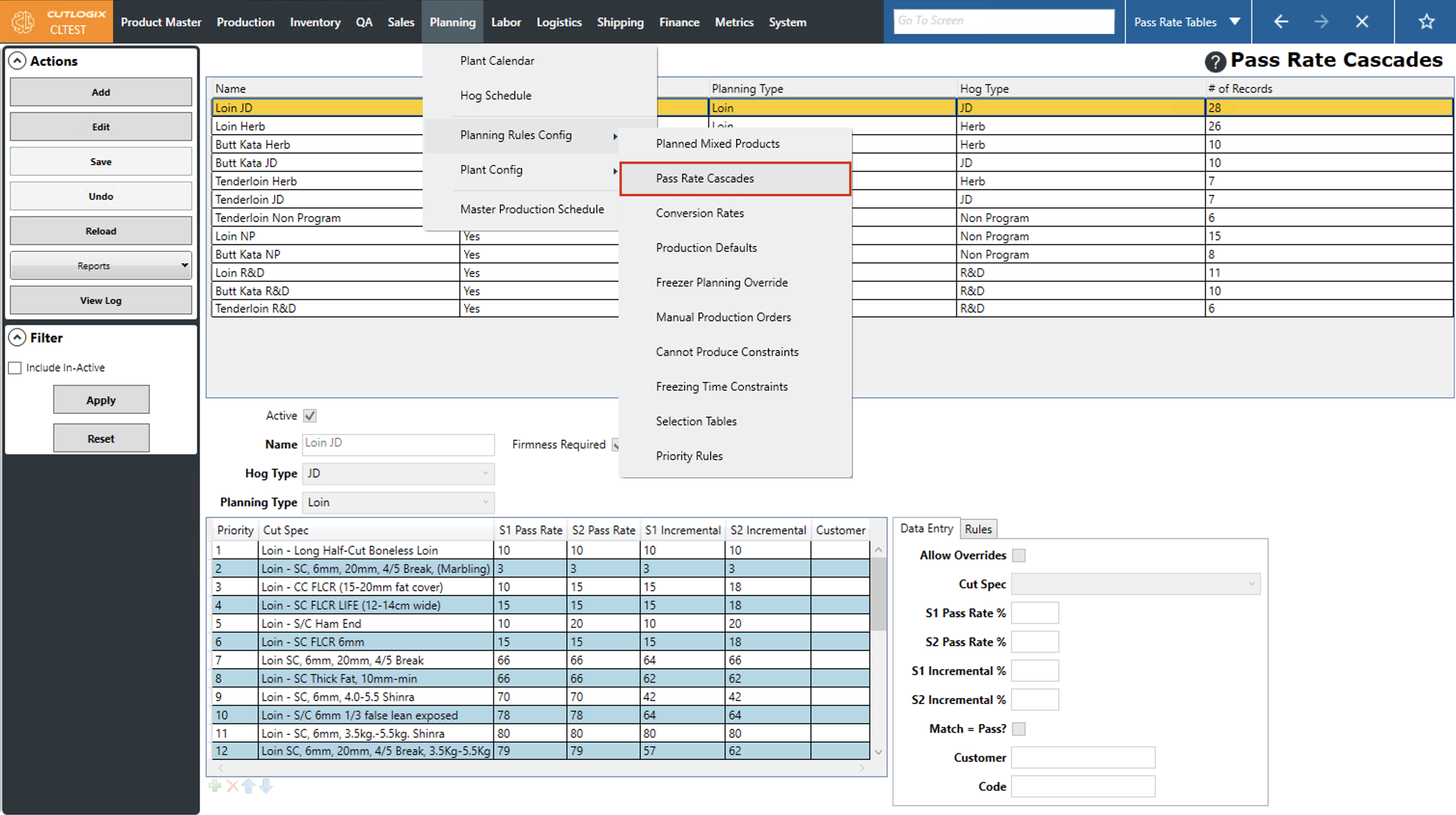Check the Match = Pass? checkbox
Screen dimensions: 1456x815
tap(1018, 729)
